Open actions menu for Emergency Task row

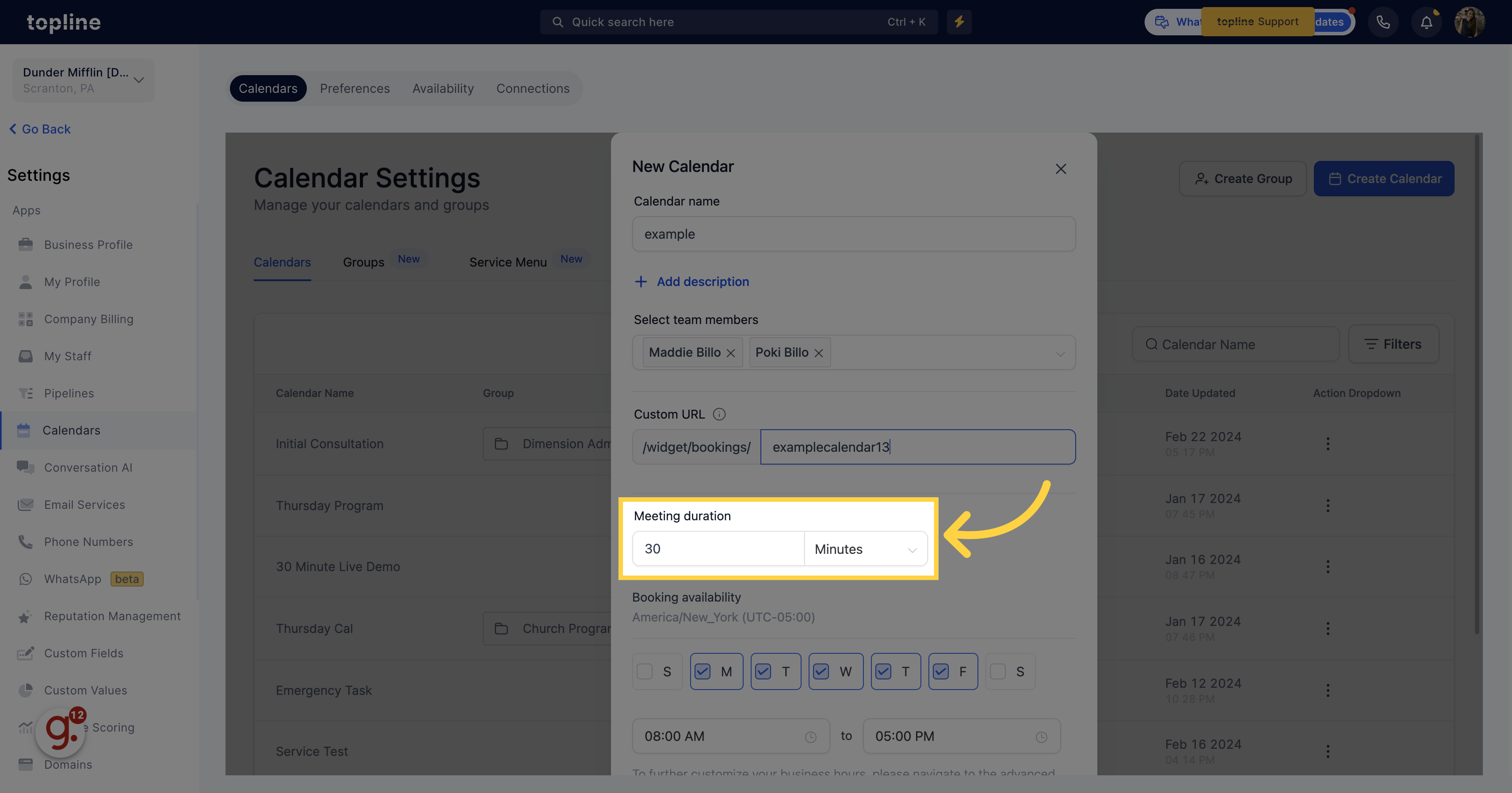click(x=1328, y=690)
